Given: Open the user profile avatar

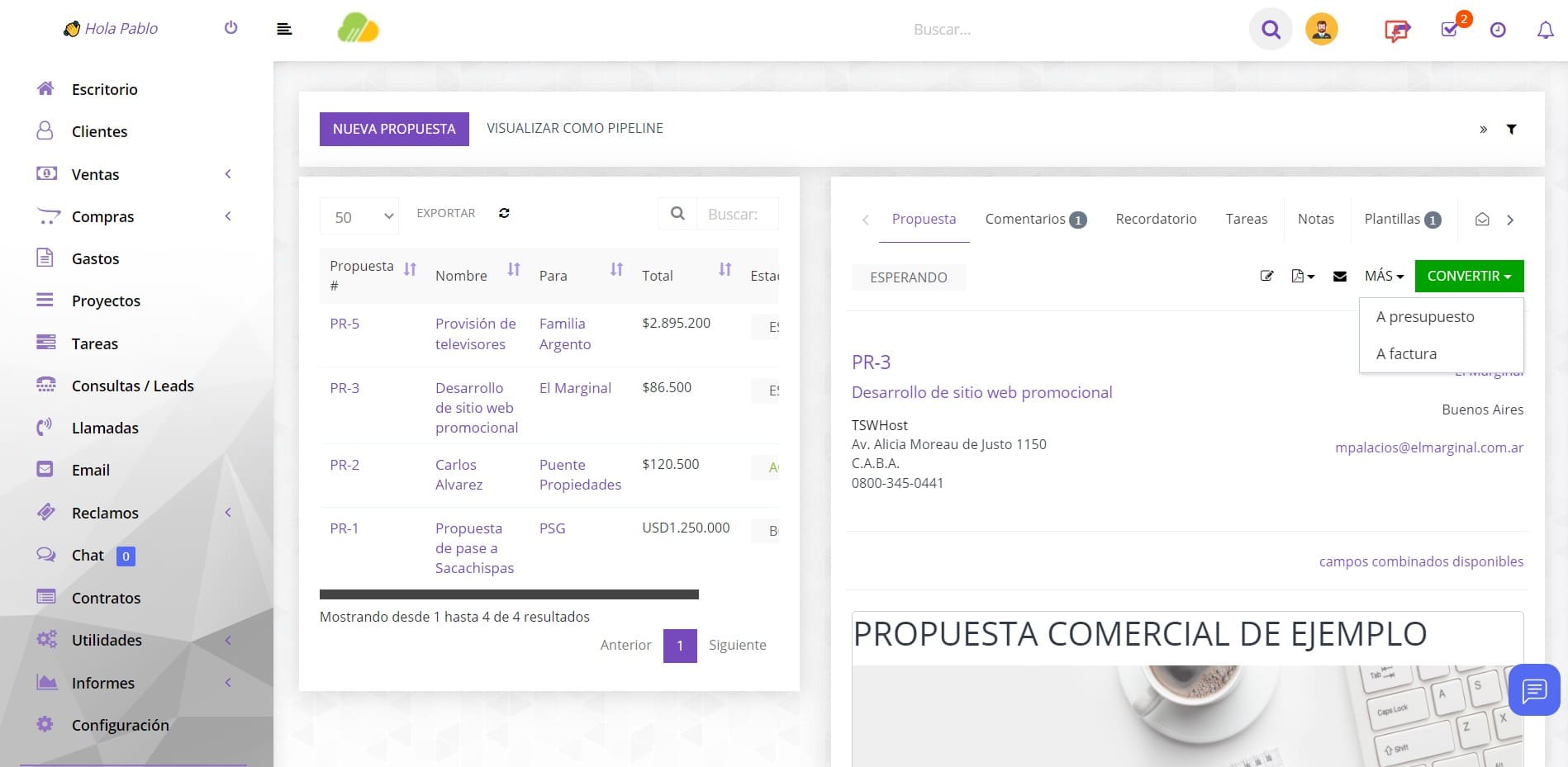Looking at the screenshot, I should 1322,30.
